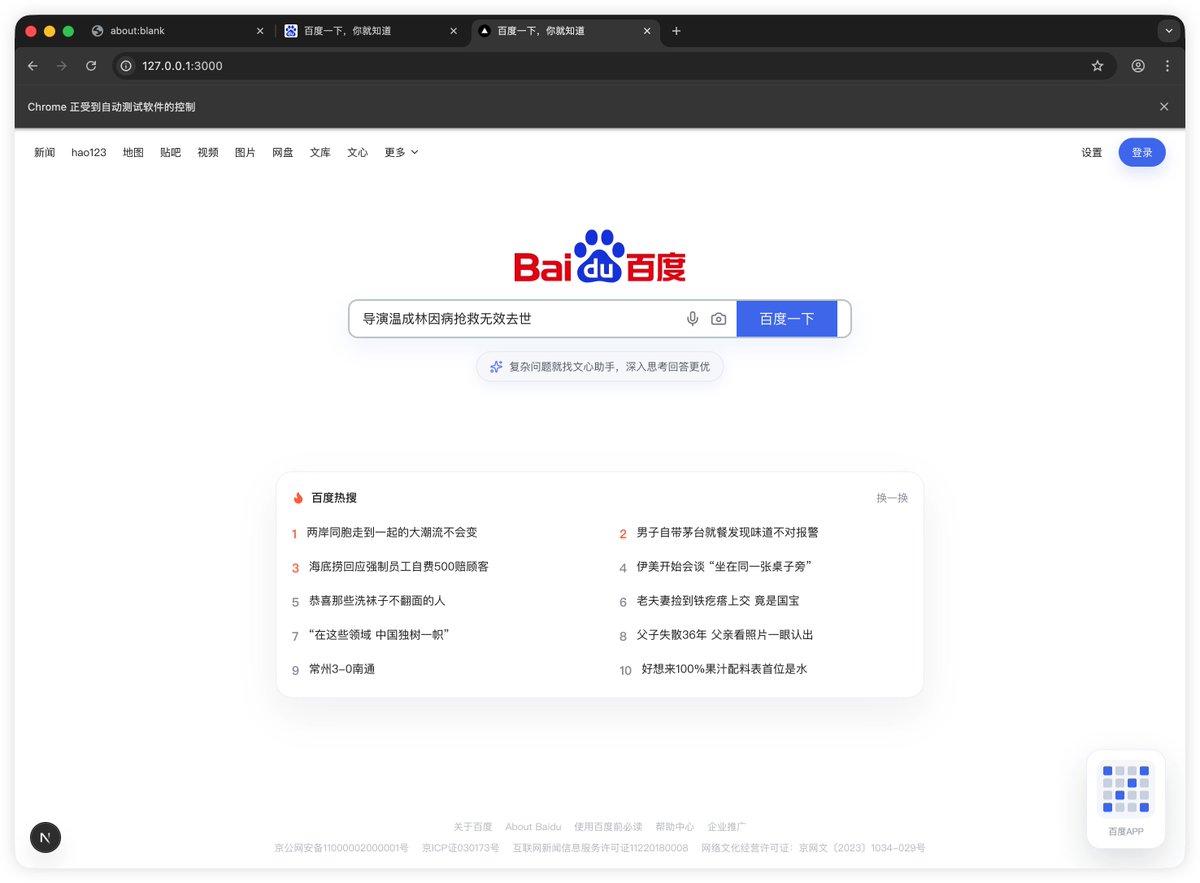Open 图片 in the top navigation
This screenshot has width=1200, height=883.
pyautogui.click(x=245, y=153)
